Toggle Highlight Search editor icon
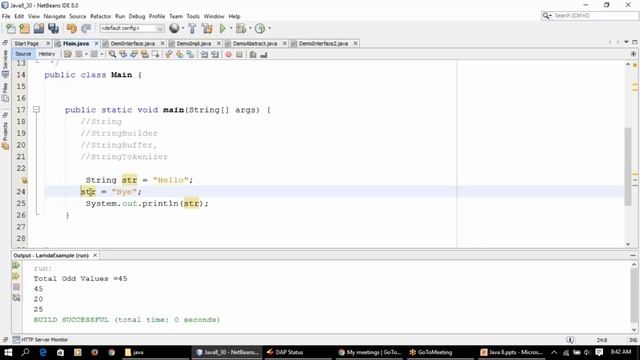640x360 pixels. [x=145, y=54]
